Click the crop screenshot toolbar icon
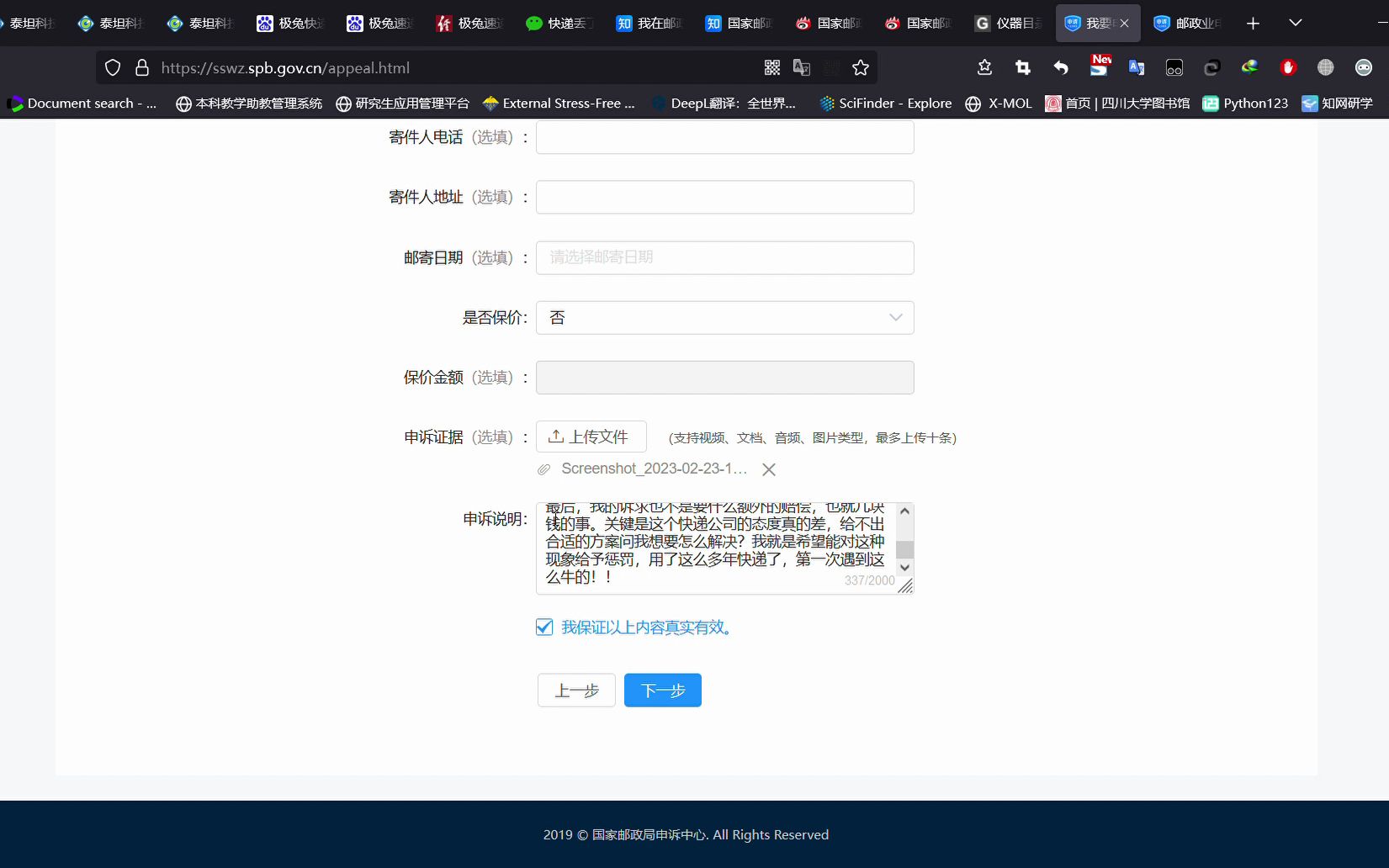This screenshot has height=868, width=1389. [x=1022, y=67]
